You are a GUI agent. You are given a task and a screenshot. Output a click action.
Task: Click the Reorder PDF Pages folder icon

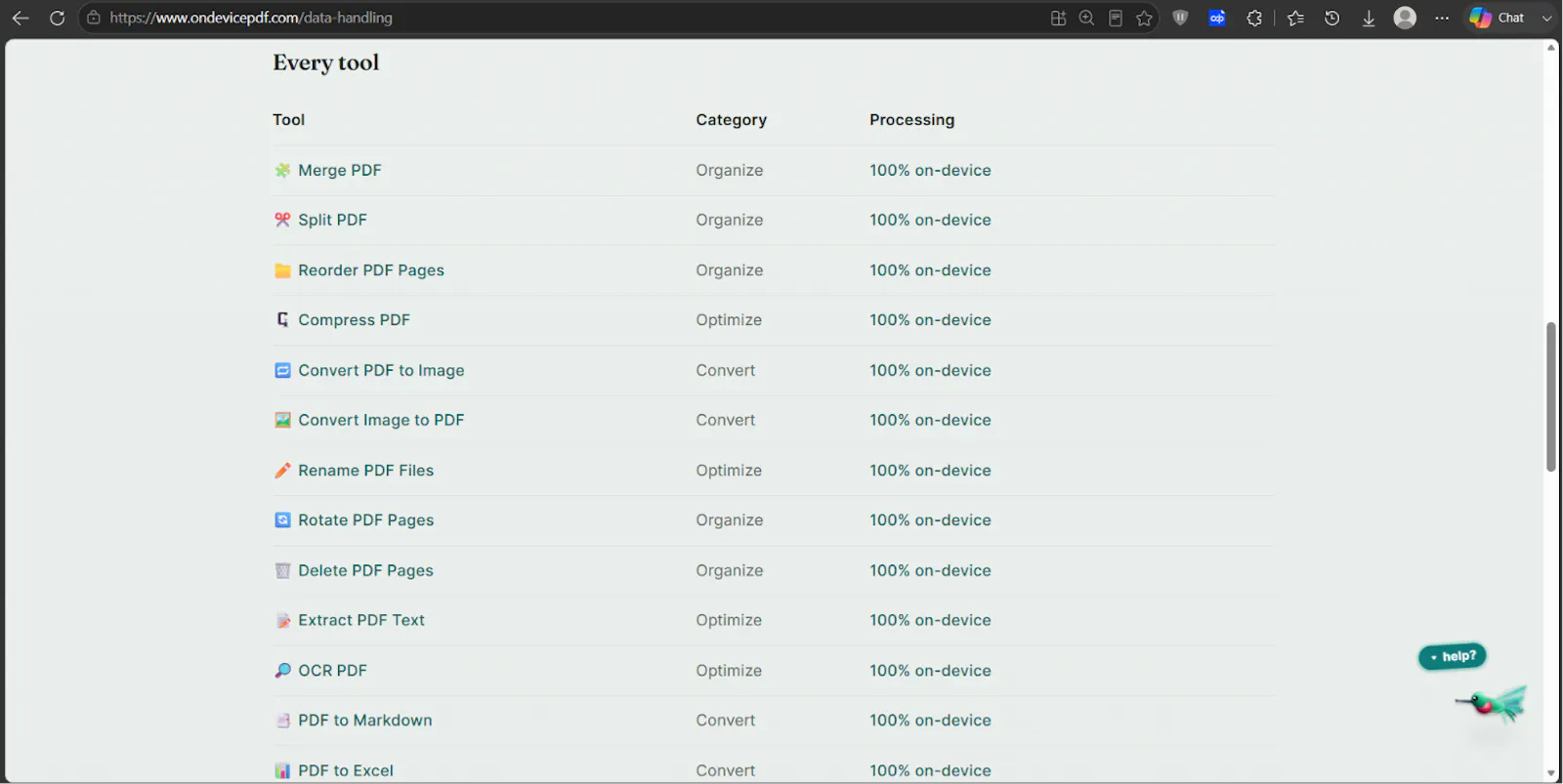point(282,270)
